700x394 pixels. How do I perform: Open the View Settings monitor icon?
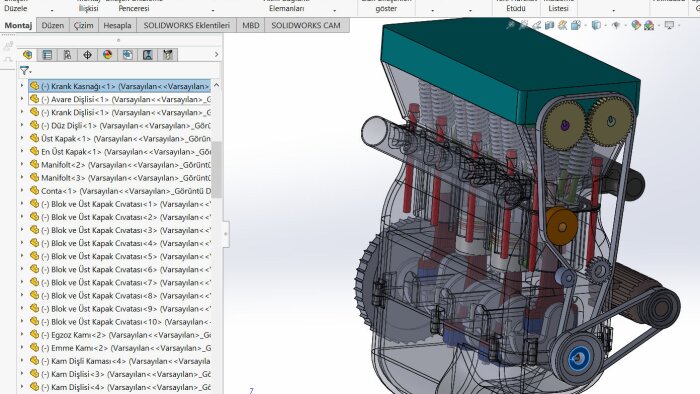pos(669,25)
